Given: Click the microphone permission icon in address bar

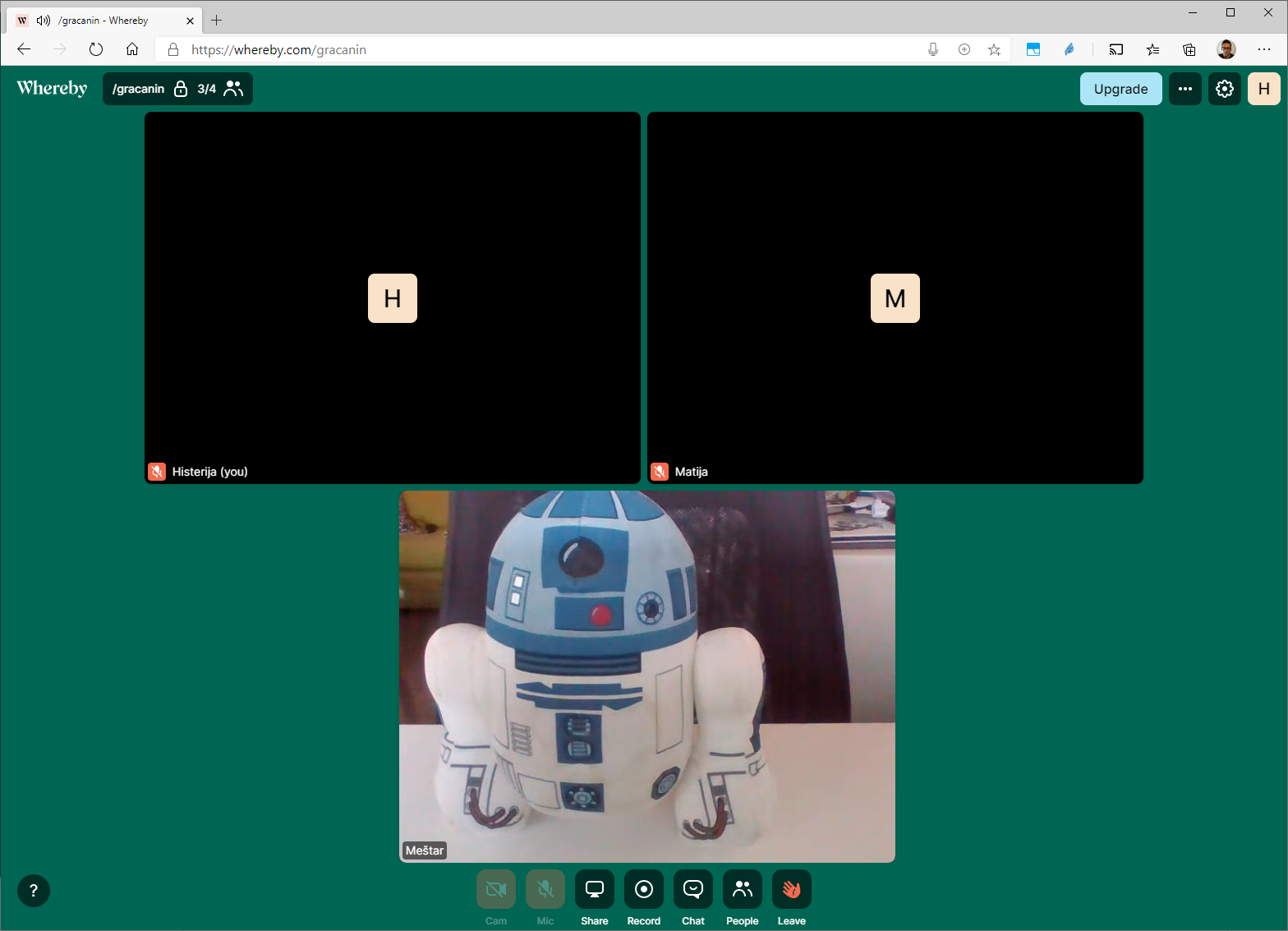Looking at the screenshot, I should (933, 49).
